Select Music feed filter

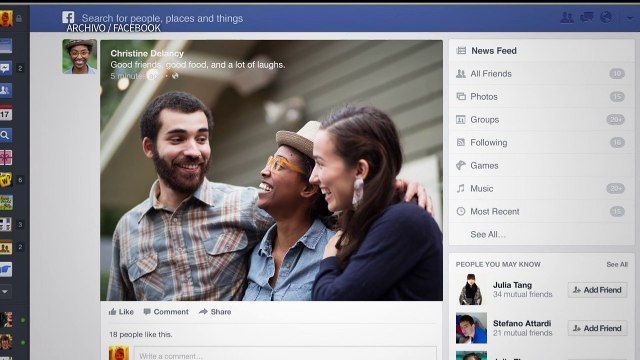tap(541, 189)
